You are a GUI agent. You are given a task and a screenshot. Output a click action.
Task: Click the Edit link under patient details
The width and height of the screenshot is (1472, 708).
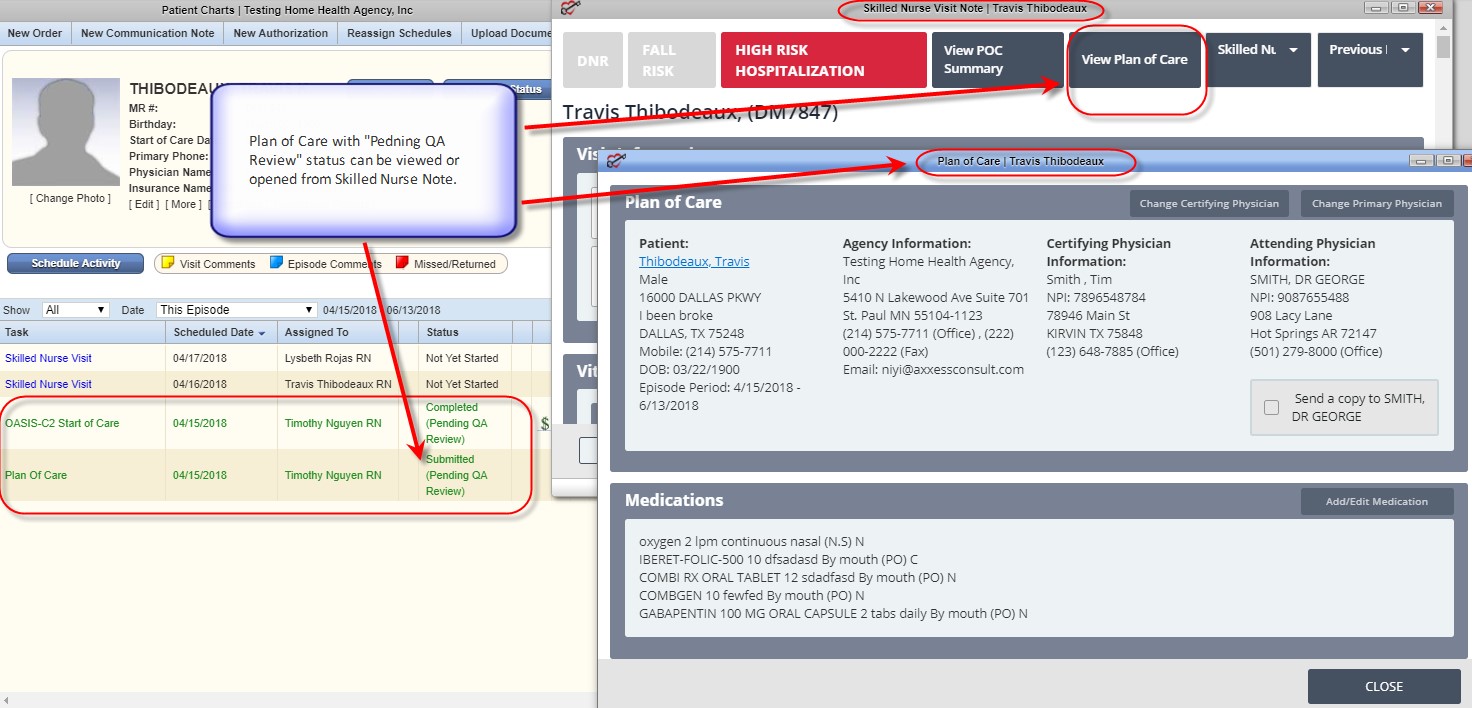(144, 204)
